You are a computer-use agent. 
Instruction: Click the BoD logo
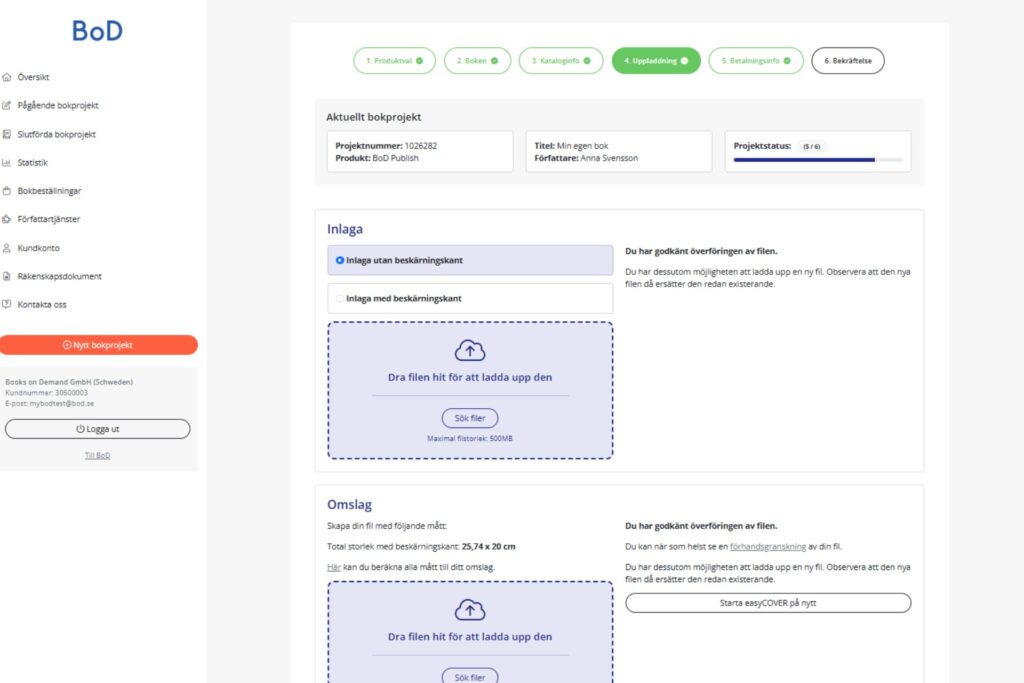tap(97, 31)
